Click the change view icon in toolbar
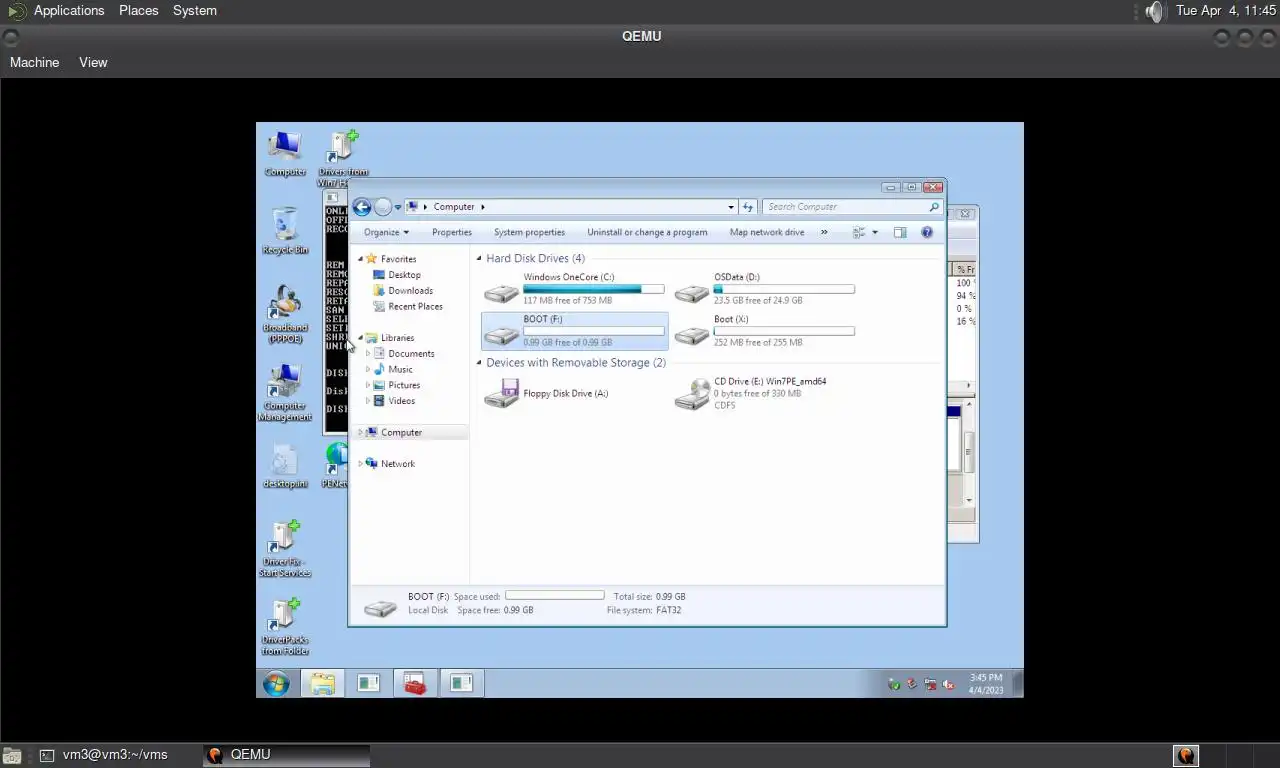The width and height of the screenshot is (1280, 768). point(859,232)
